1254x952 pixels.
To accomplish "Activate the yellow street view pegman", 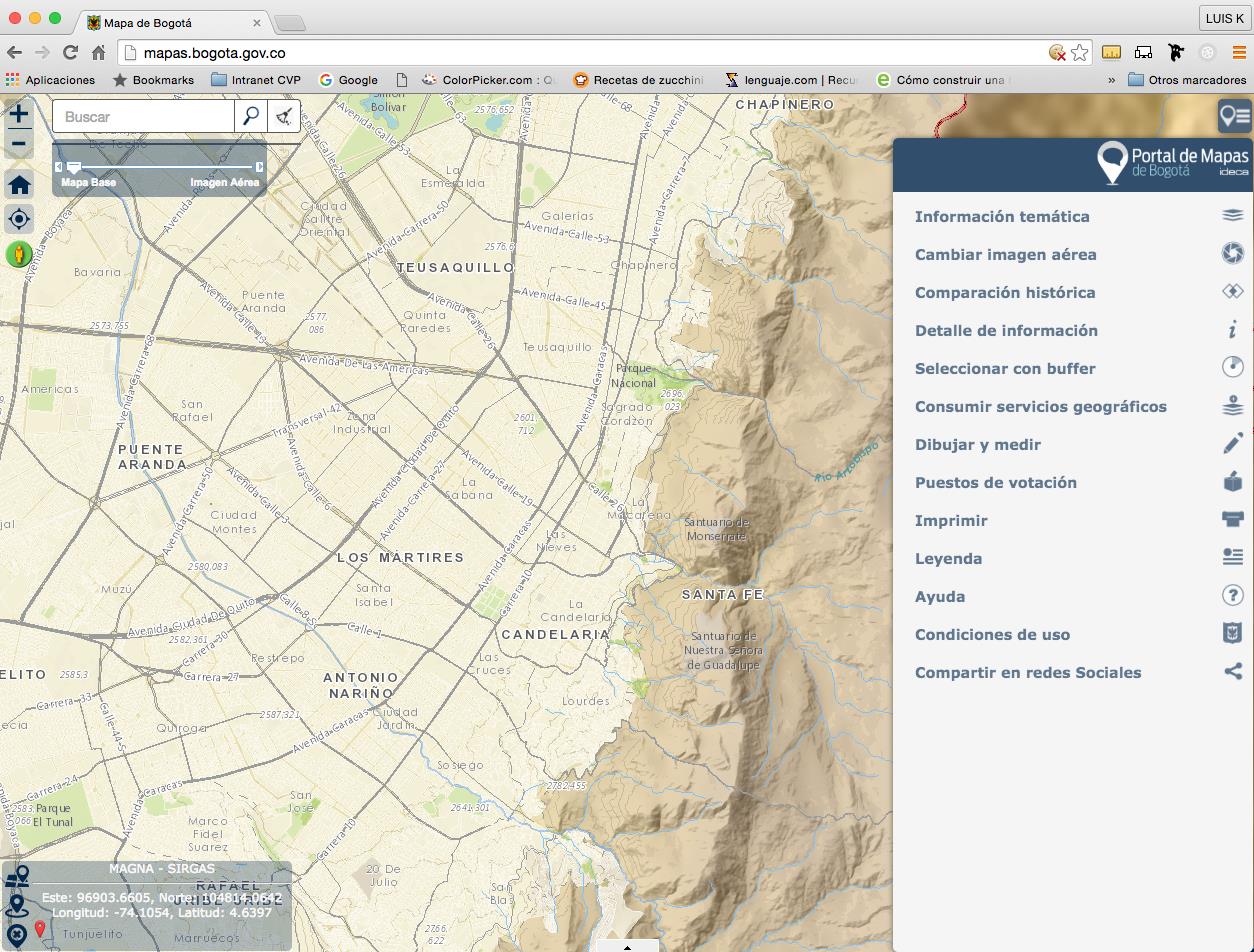I will click(19, 254).
